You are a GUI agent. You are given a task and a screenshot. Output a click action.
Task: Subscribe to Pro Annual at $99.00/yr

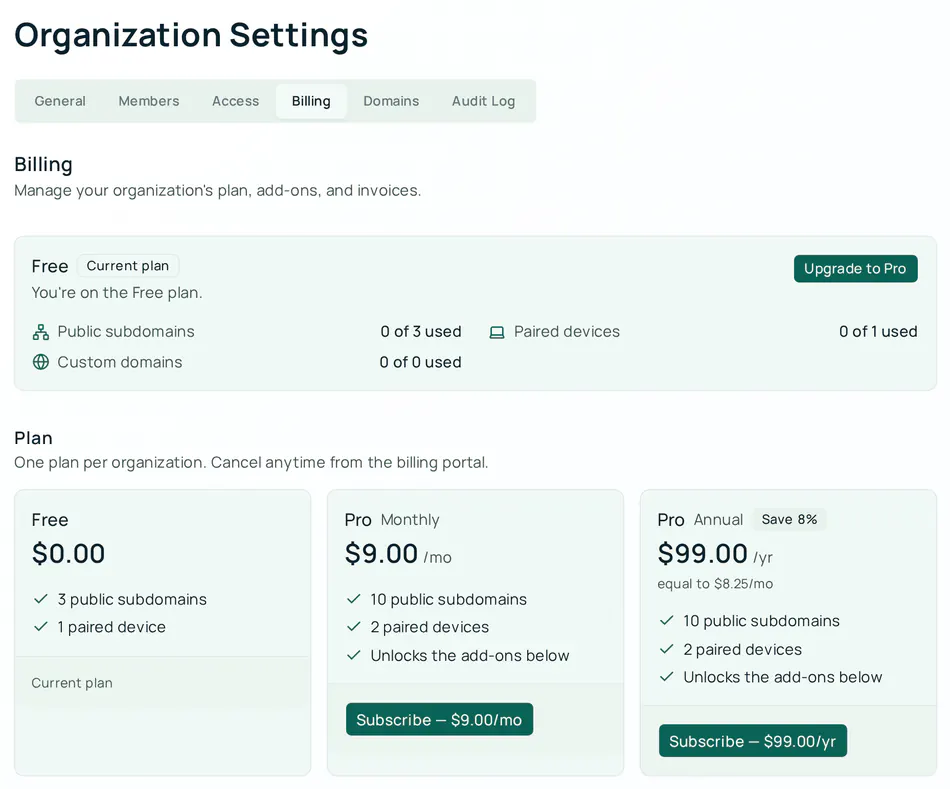tap(752, 741)
